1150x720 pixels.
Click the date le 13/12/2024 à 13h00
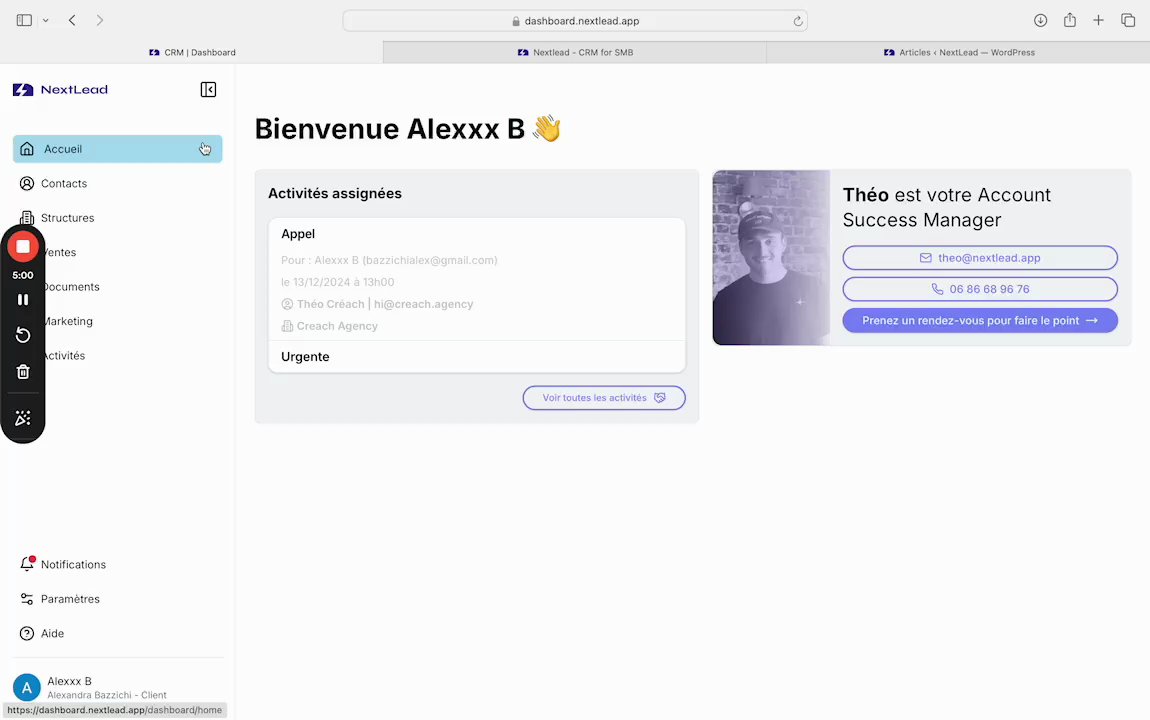tap(337, 282)
